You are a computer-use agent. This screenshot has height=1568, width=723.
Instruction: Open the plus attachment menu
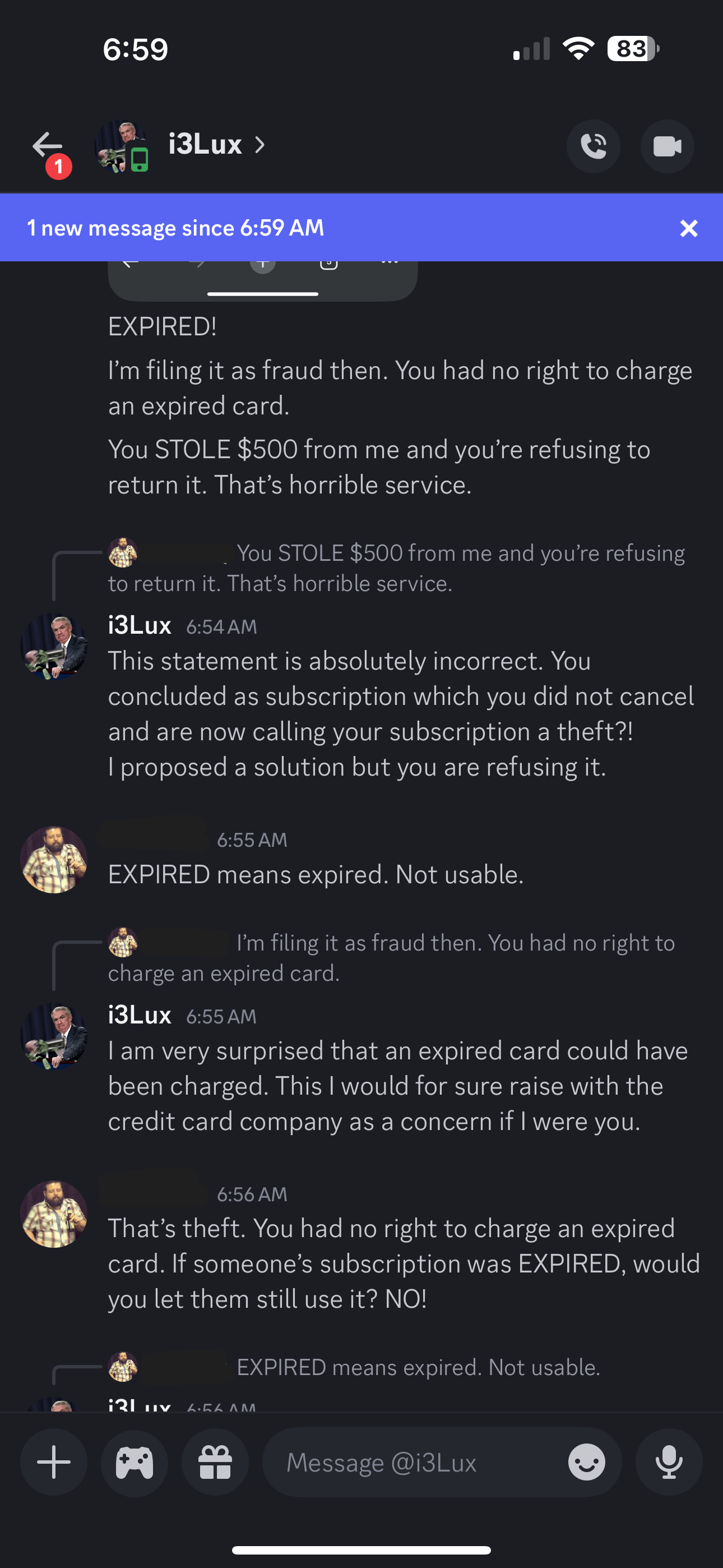click(x=54, y=1461)
